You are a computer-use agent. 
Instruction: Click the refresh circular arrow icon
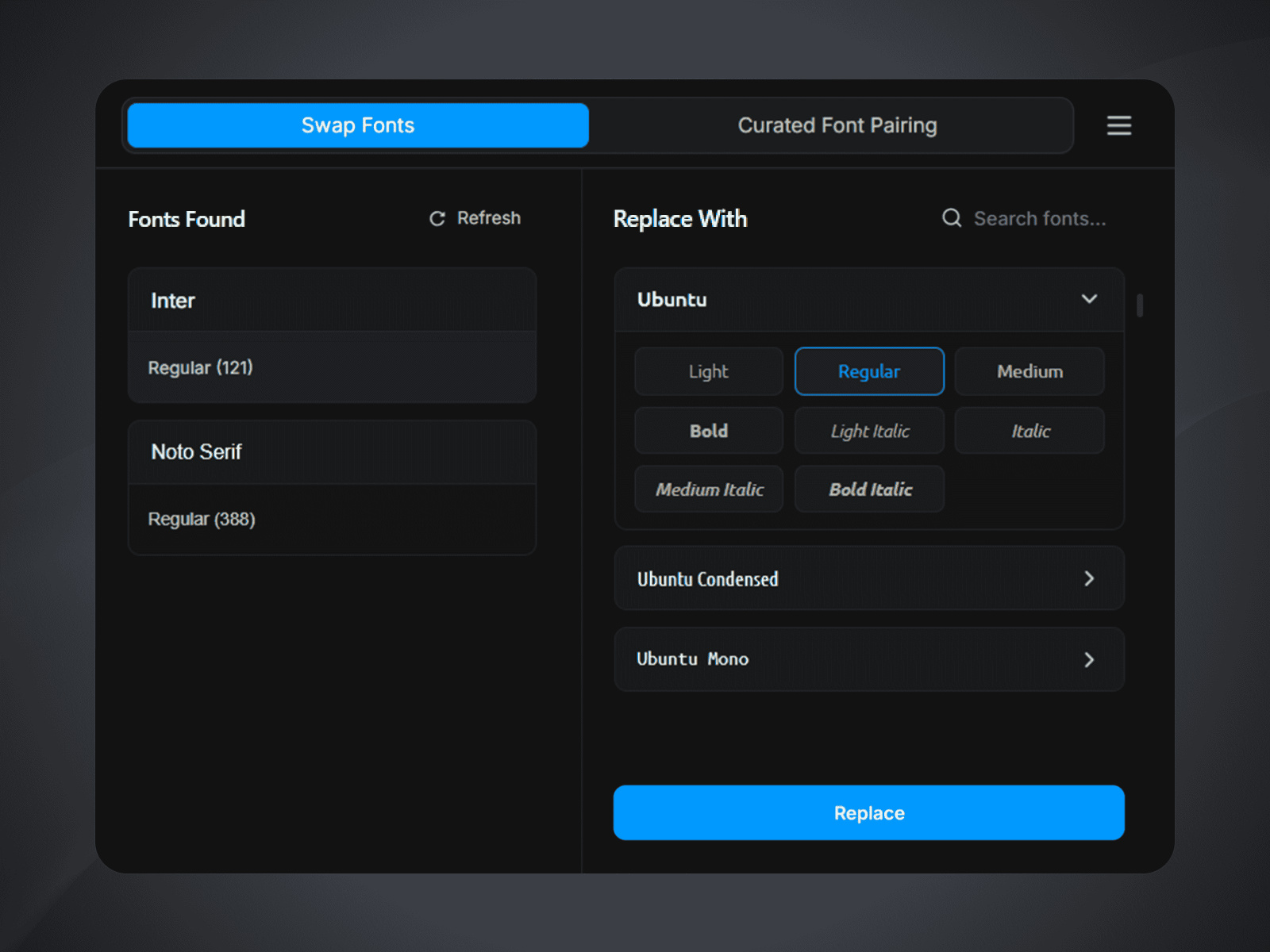pyautogui.click(x=437, y=218)
